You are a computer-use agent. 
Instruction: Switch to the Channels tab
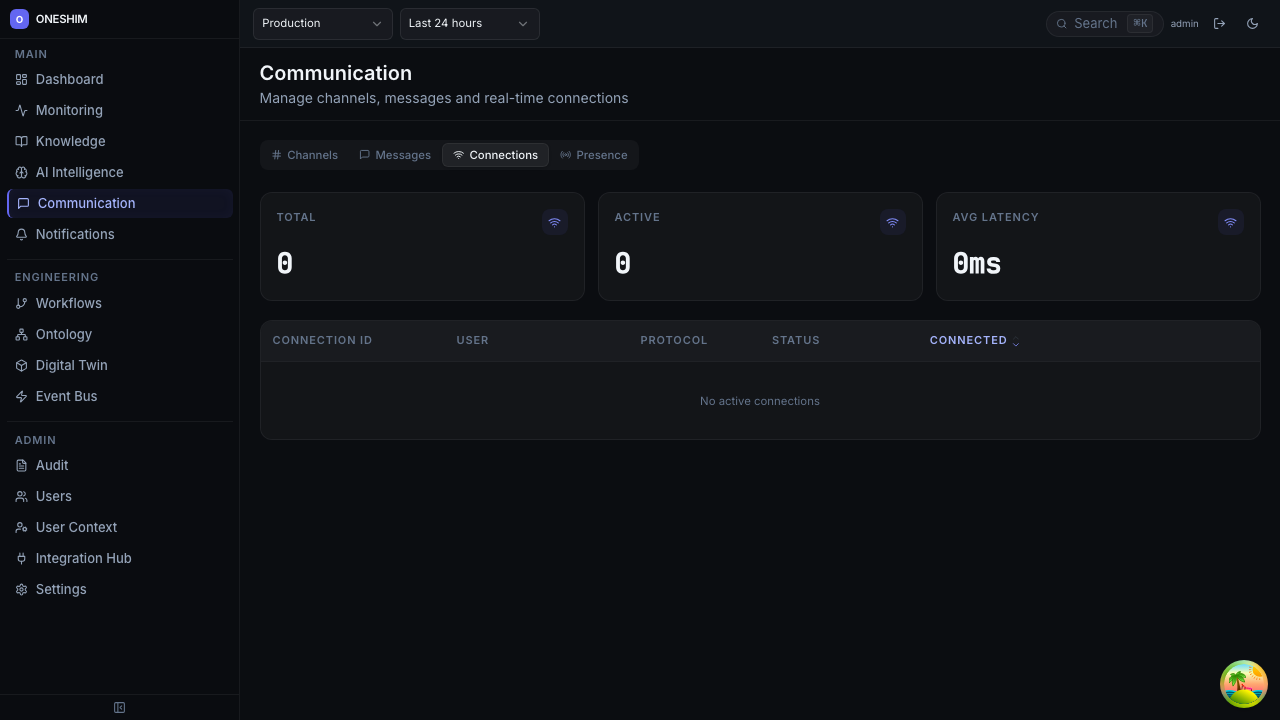(x=305, y=155)
